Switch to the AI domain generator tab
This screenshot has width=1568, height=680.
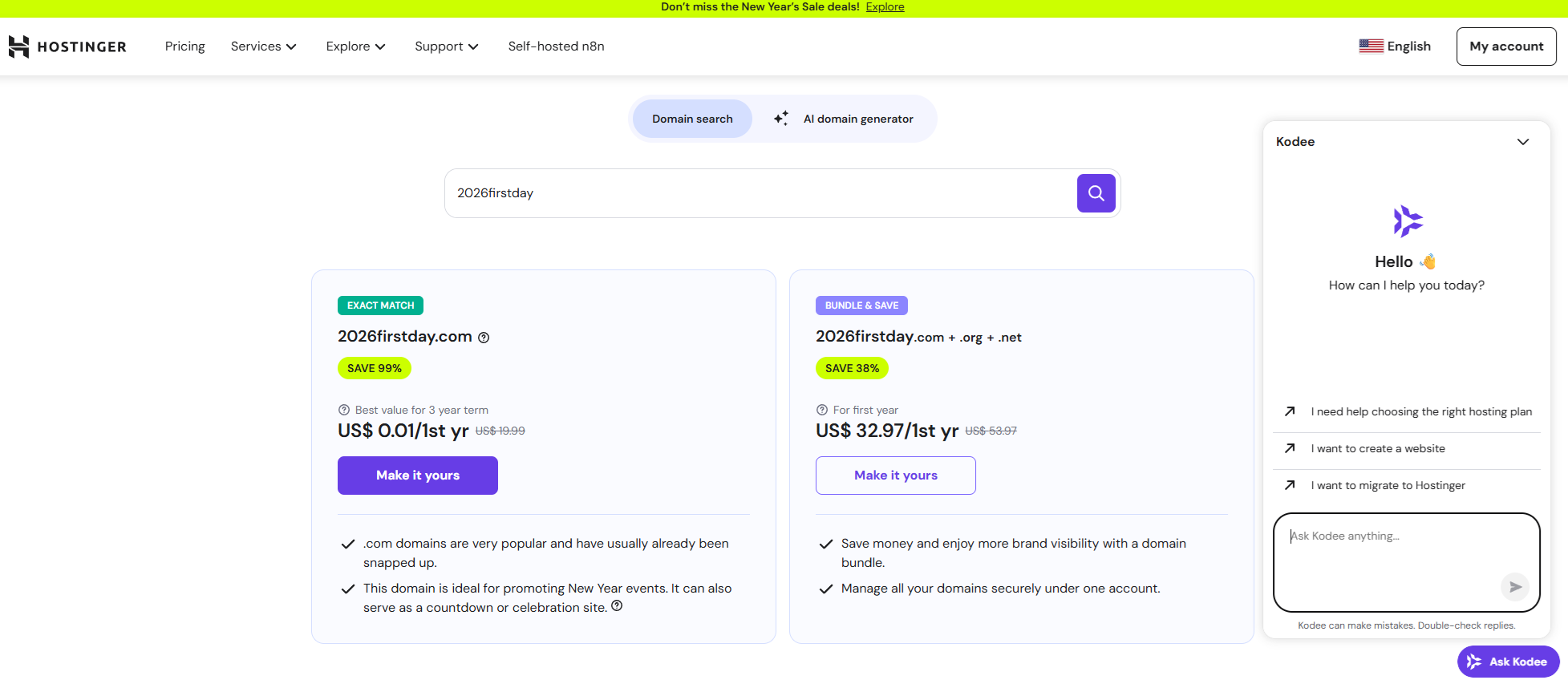tap(843, 119)
